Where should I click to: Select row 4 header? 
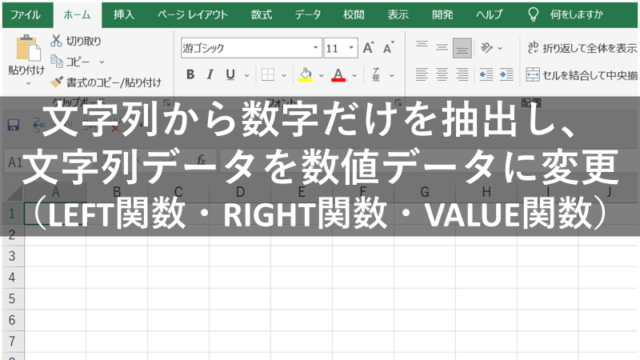click(12, 277)
